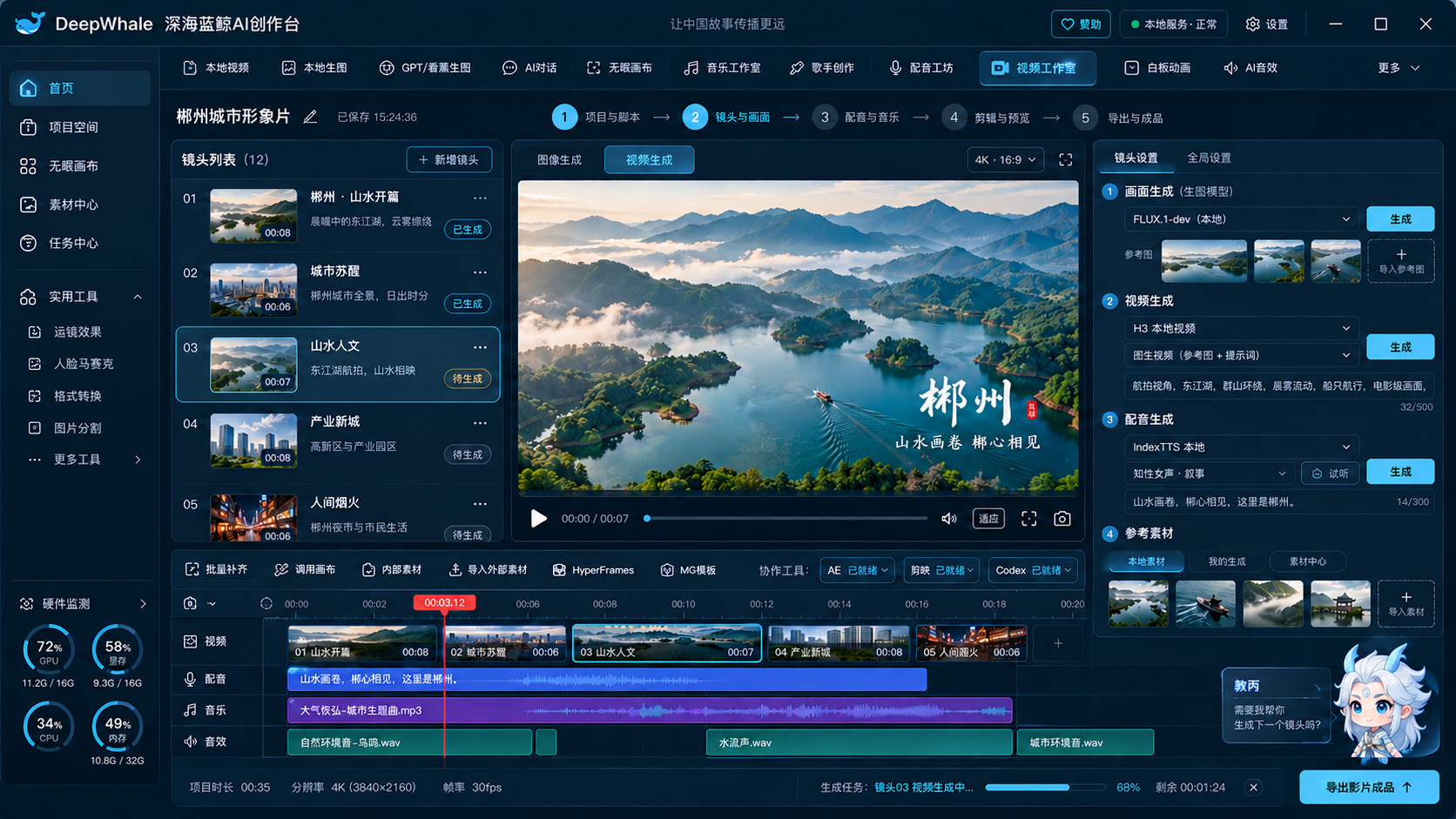Cancel the generation task with the X

1254,788
